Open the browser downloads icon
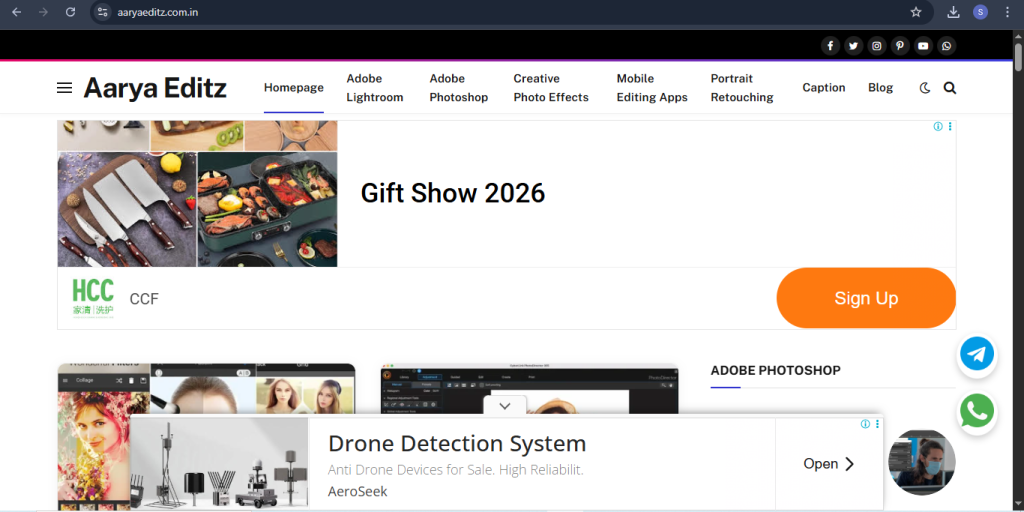The width and height of the screenshot is (1024, 512). point(953,12)
